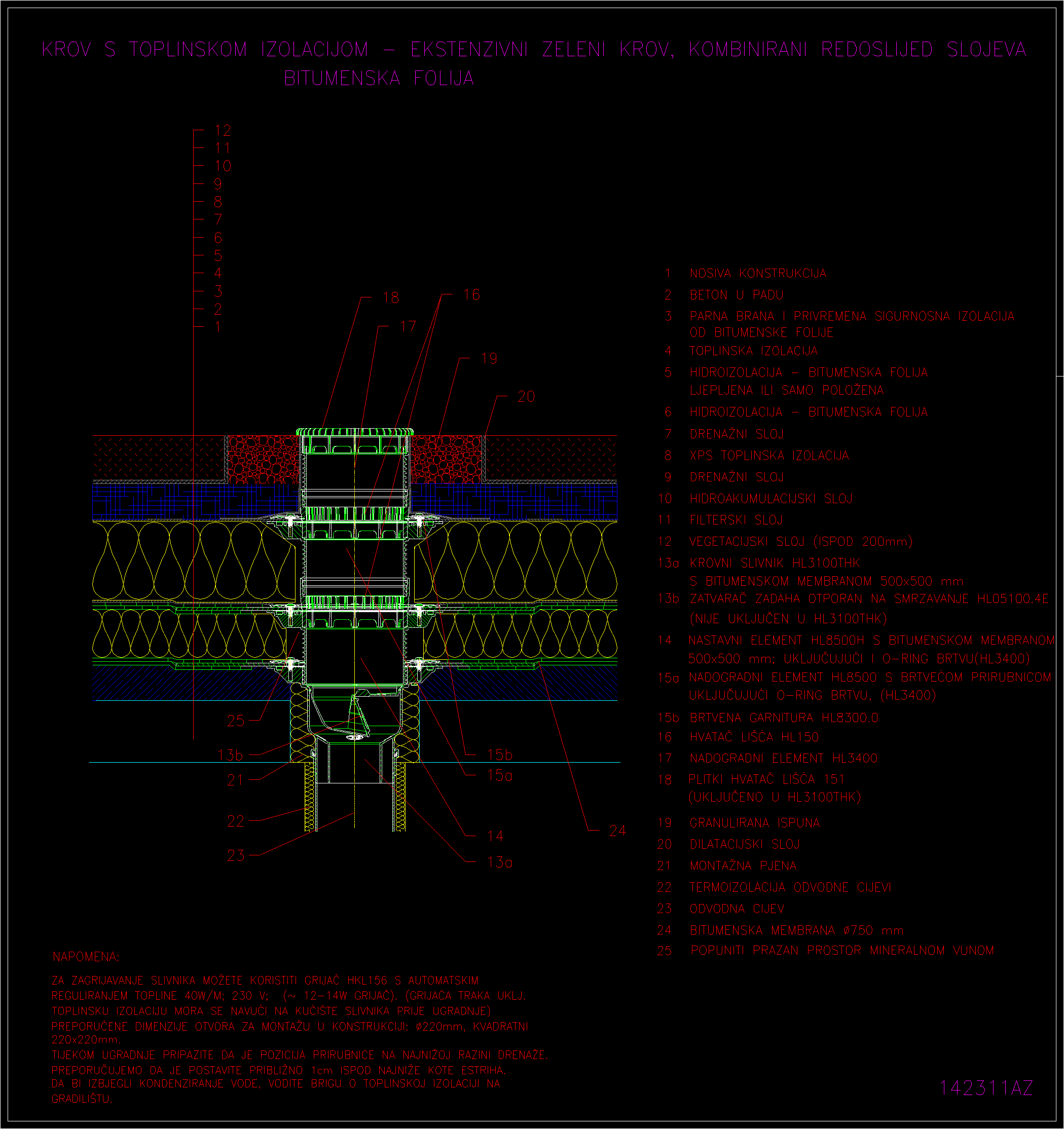Click the green leaf catcher dome on drain
This screenshot has height=1129, width=1064.
[x=355, y=432]
